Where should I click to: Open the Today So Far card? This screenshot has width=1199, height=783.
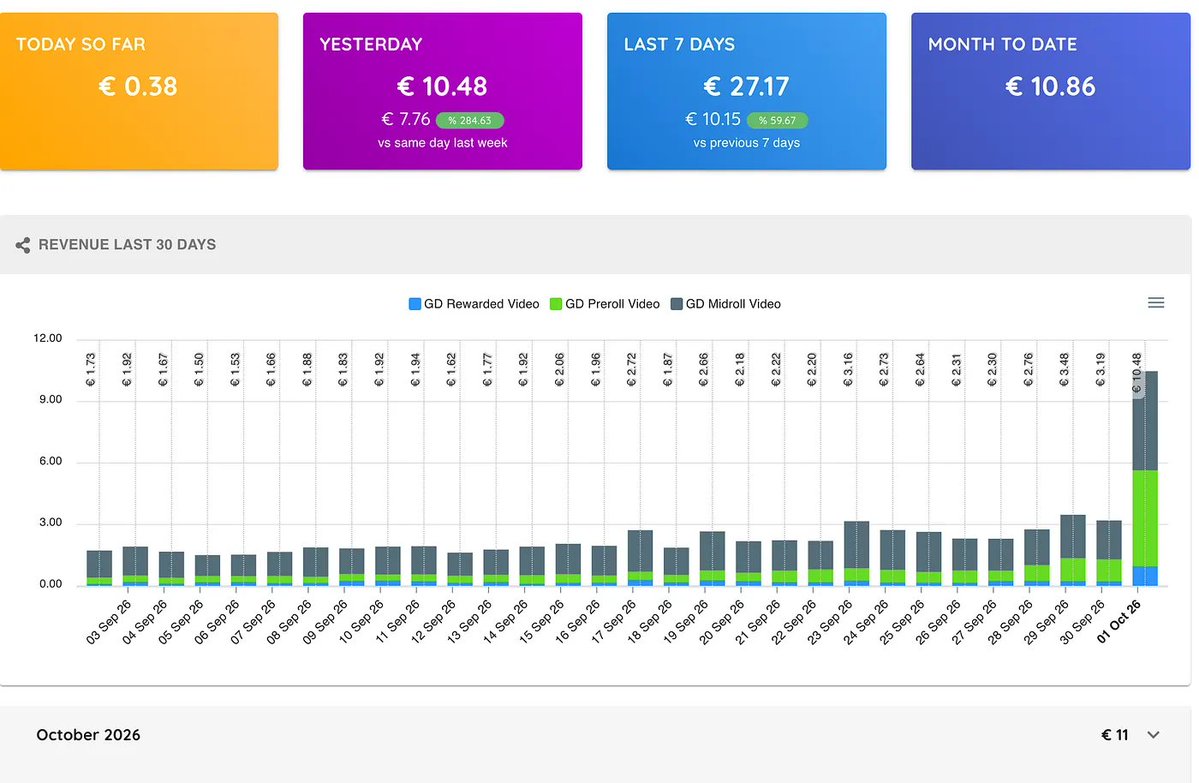138,91
